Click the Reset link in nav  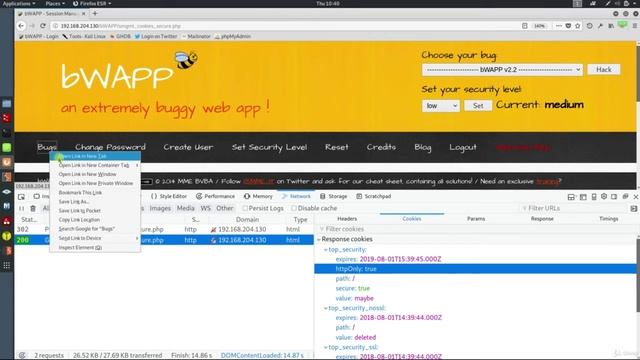(x=337, y=147)
